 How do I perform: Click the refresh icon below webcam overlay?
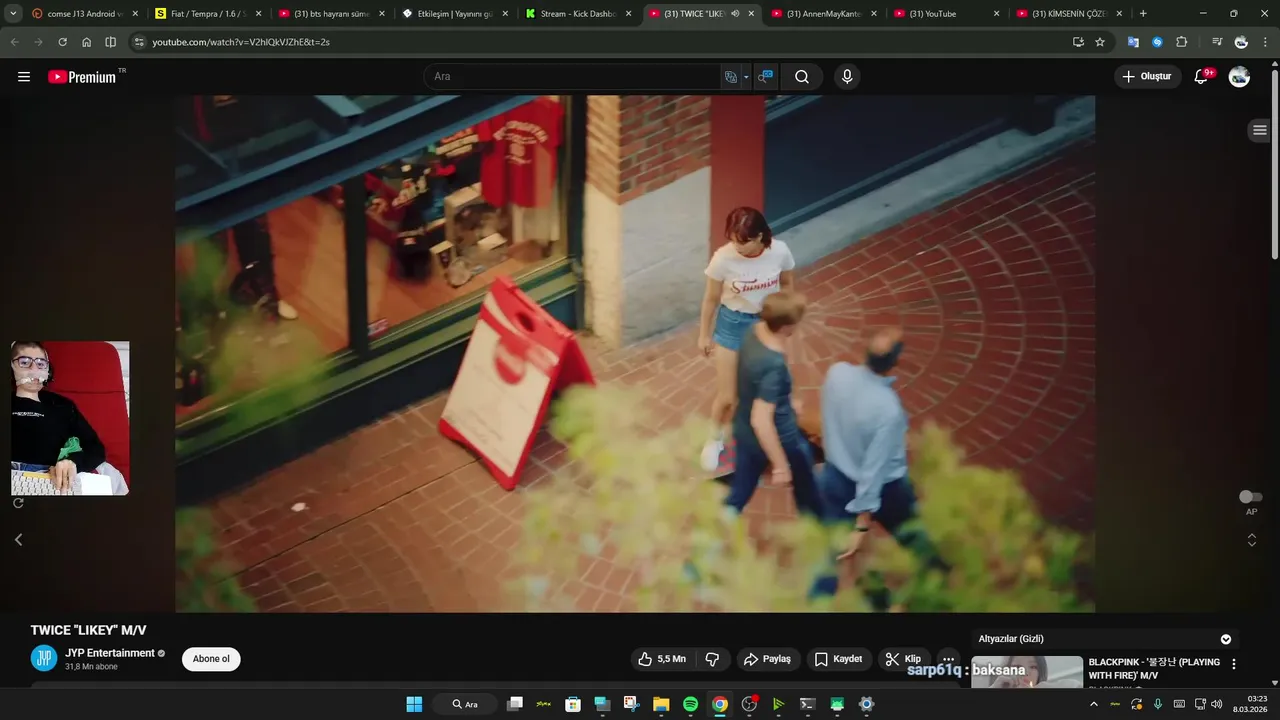click(18, 503)
